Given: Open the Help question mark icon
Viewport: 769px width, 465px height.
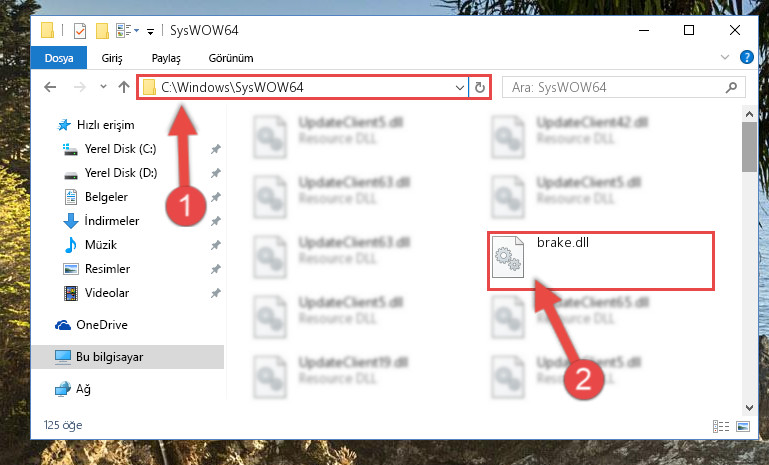Looking at the screenshot, I should click(x=746, y=57).
